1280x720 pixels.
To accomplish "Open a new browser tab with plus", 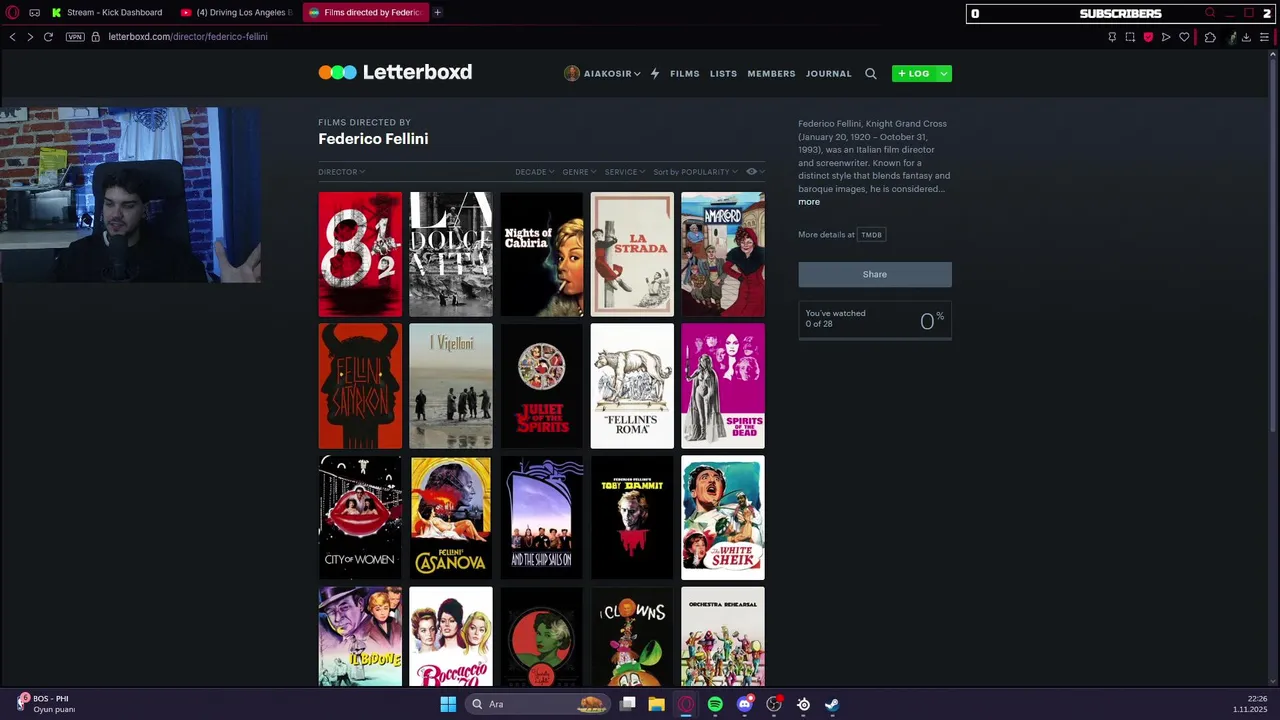I will point(437,12).
